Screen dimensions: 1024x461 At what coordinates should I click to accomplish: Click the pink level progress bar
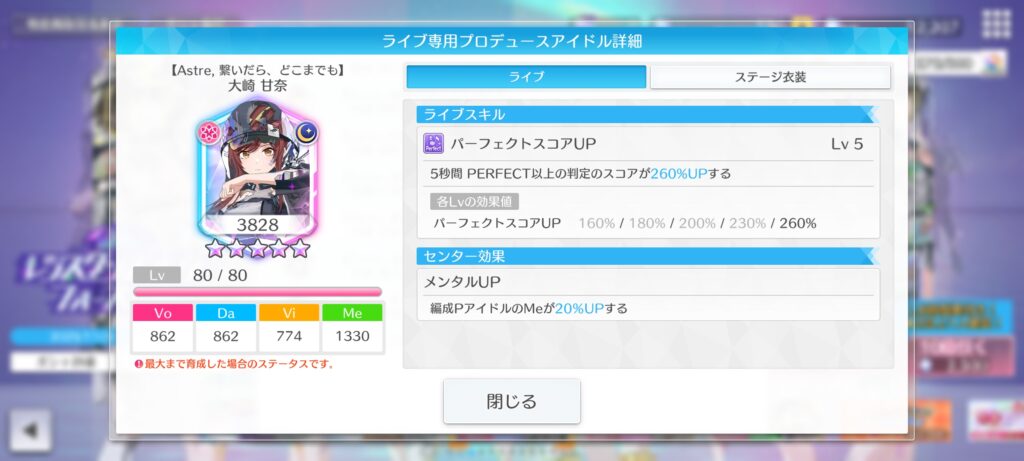pyautogui.click(x=257, y=292)
